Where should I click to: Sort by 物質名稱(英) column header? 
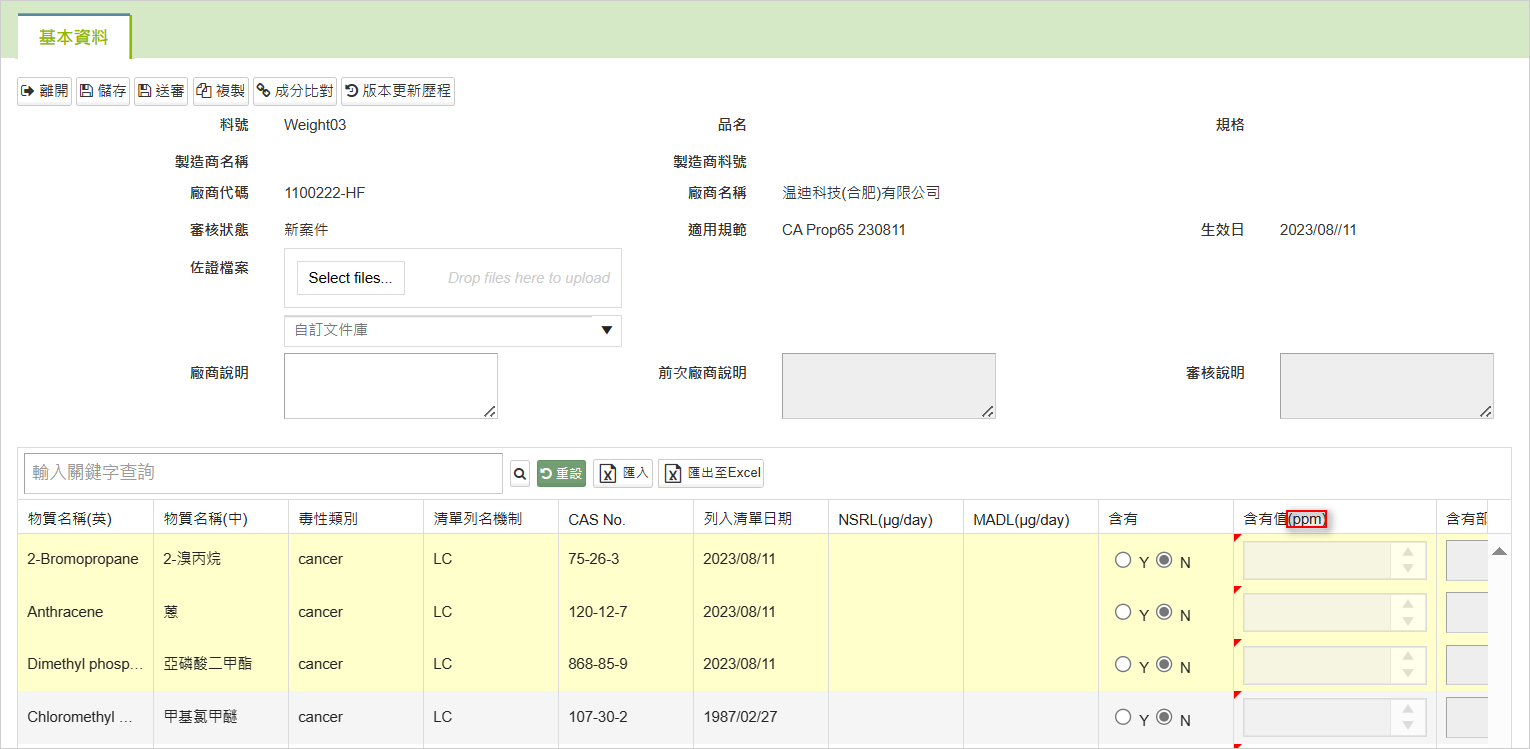click(x=85, y=518)
